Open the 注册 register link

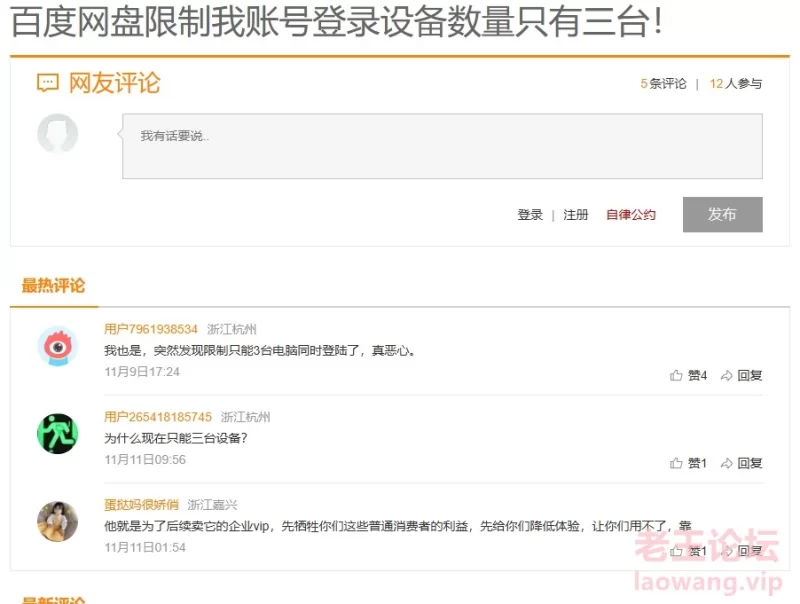click(576, 215)
